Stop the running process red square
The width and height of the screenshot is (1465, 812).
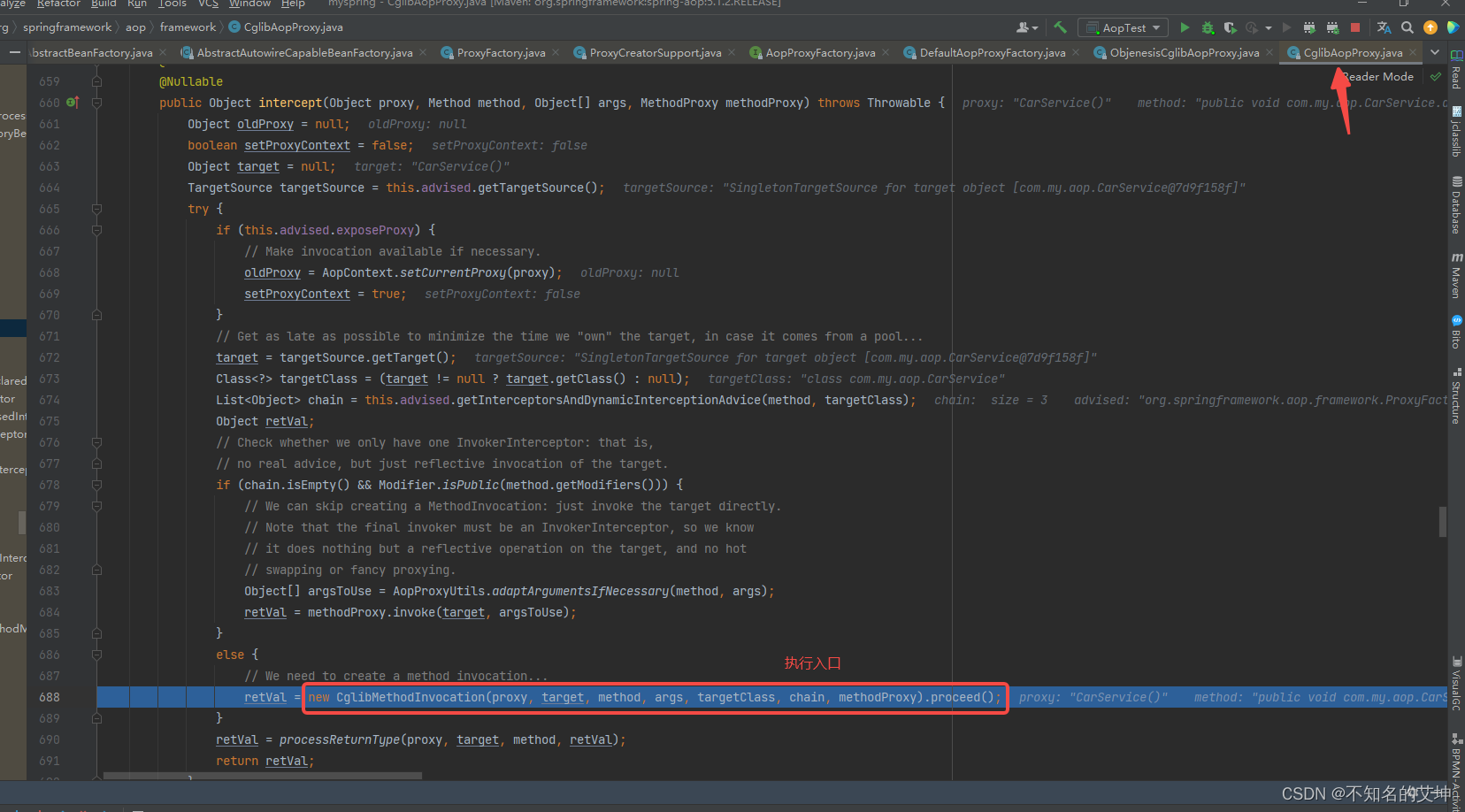tap(1354, 27)
